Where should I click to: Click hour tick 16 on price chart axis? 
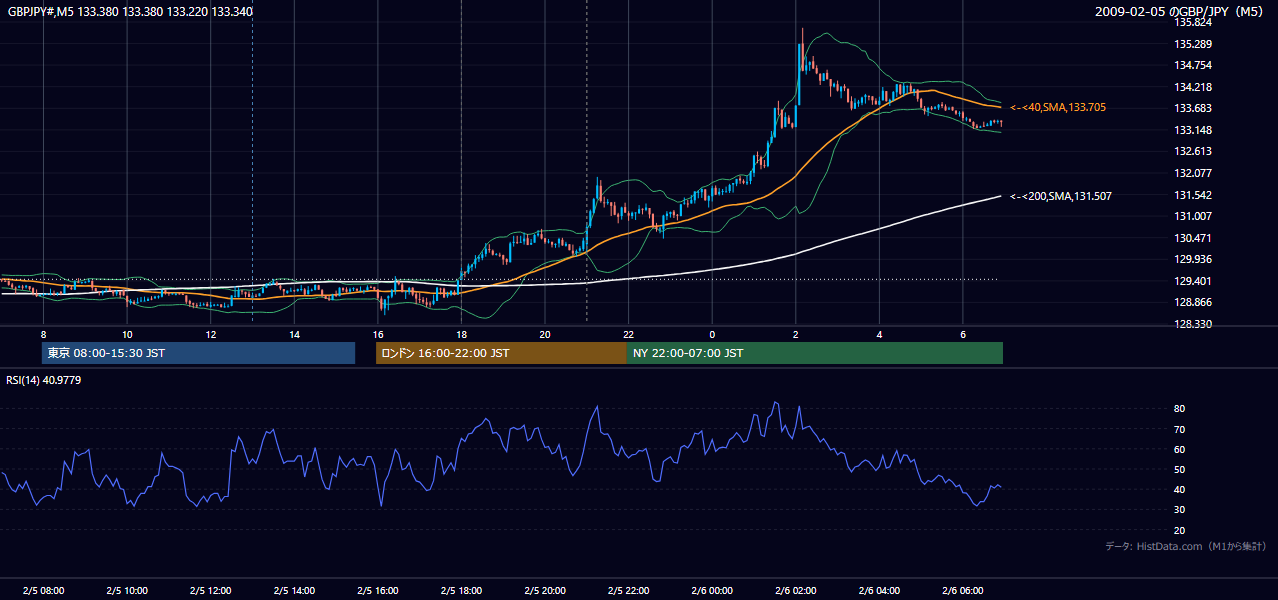(378, 334)
